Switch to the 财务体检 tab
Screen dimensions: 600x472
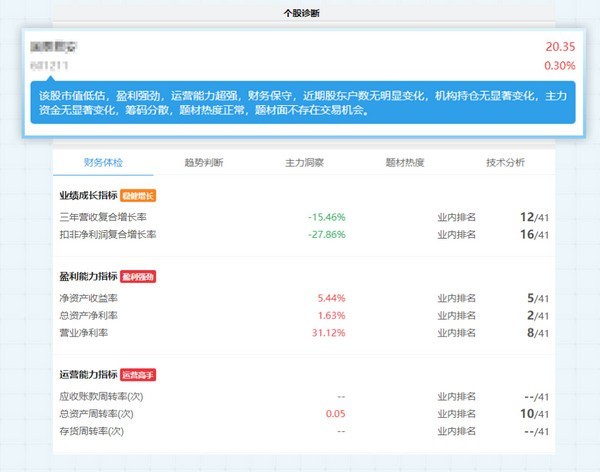click(103, 163)
